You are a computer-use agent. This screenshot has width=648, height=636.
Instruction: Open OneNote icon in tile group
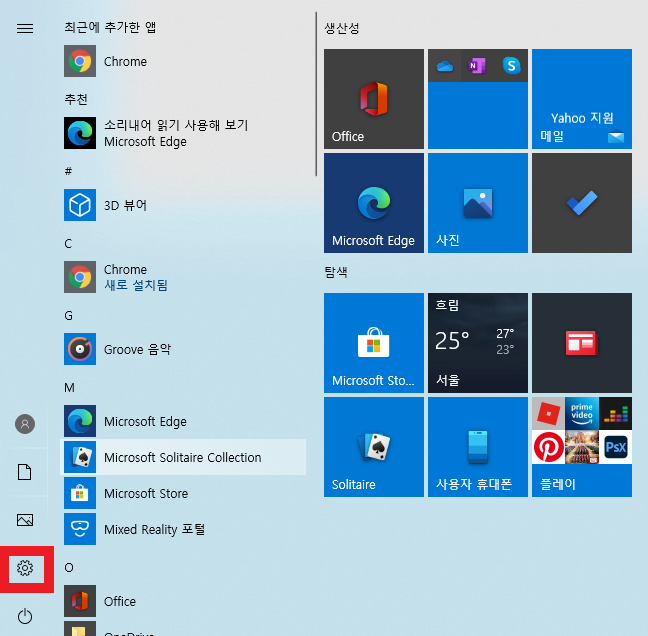[x=478, y=66]
